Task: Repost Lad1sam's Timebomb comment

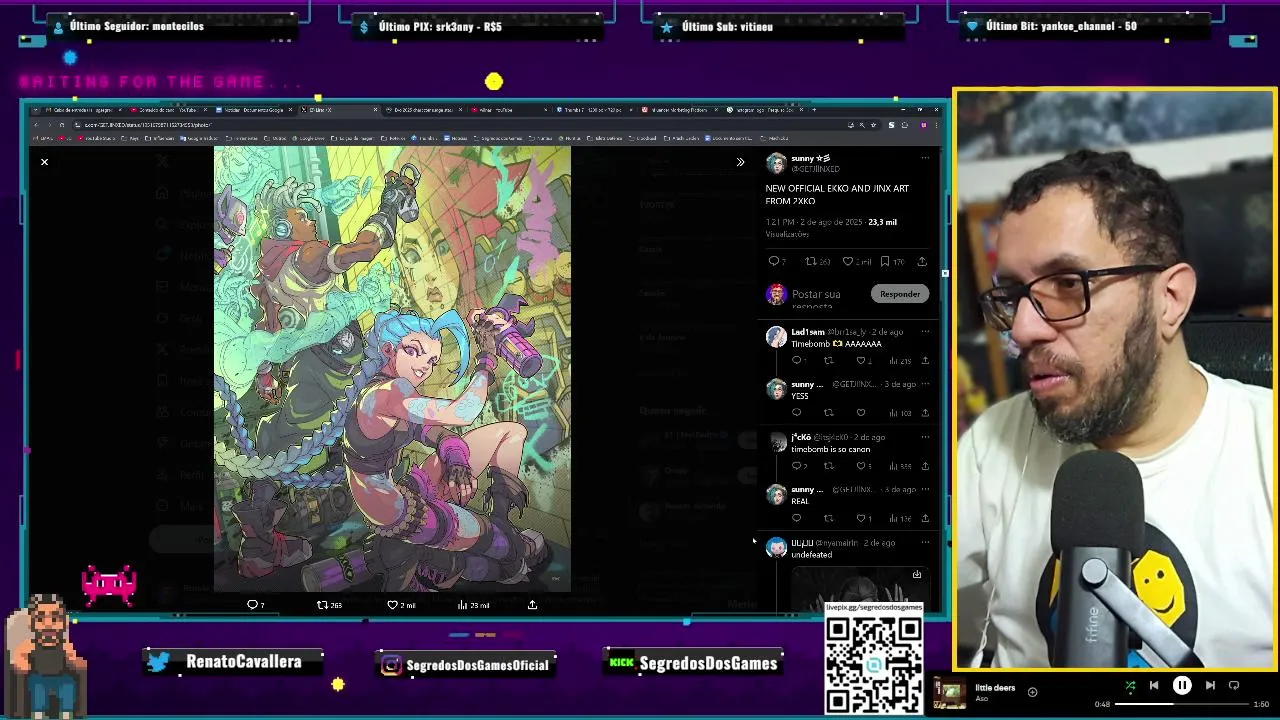Action: point(828,360)
